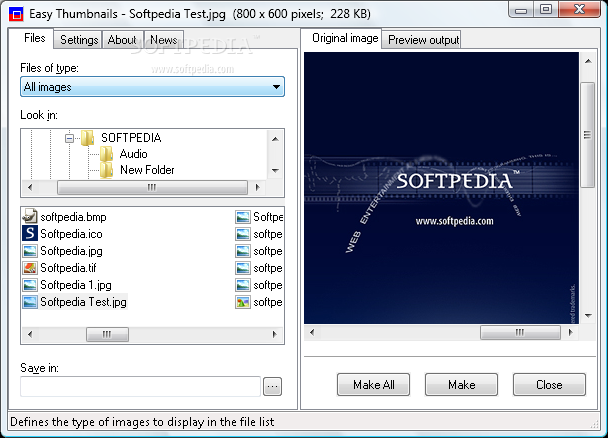Viewport: 608px width, 438px height.
Task: Select Softpedia.tif in the file list
Action: point(68,268)
